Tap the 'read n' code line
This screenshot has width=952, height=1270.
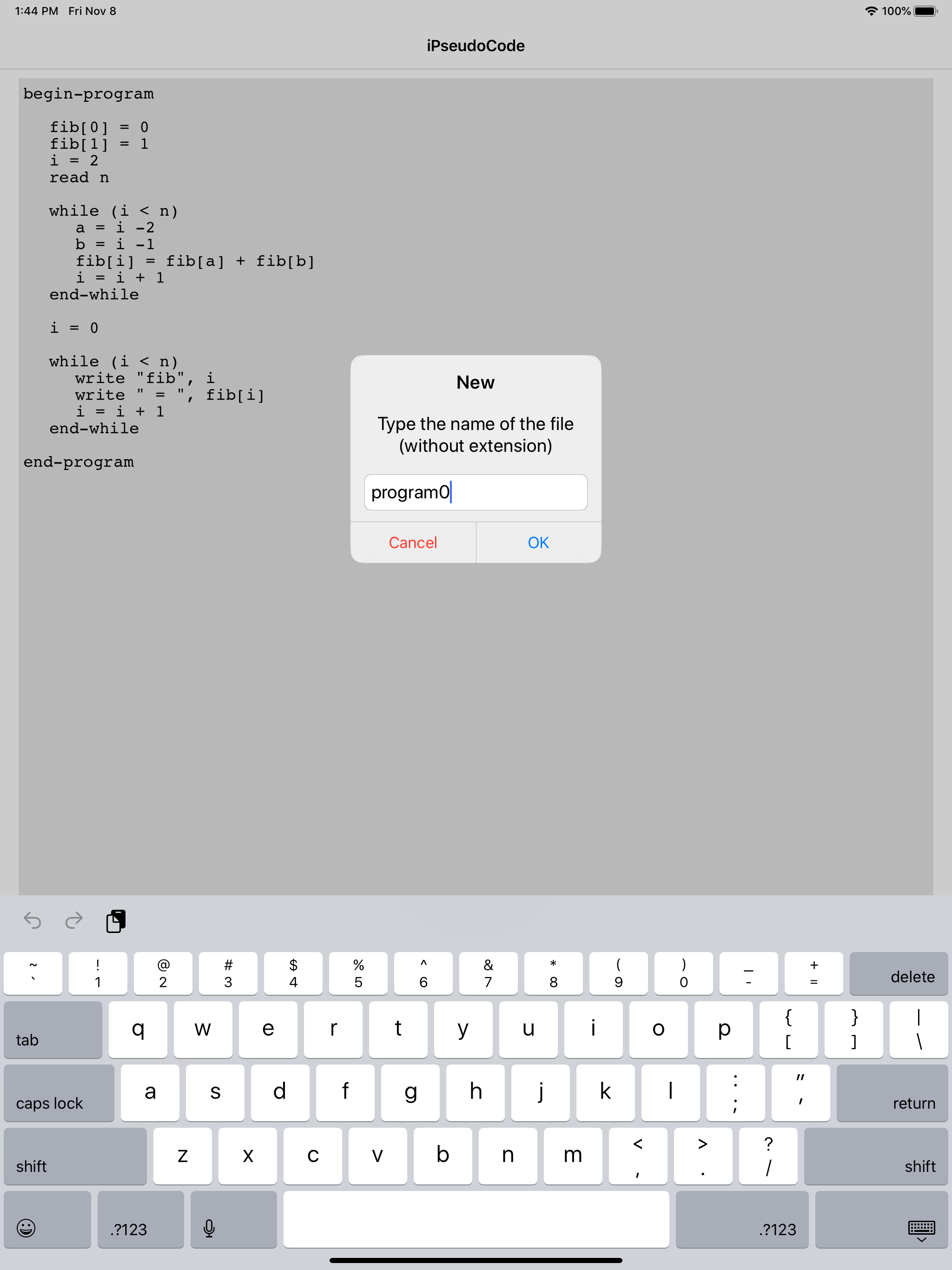click(x=79, y=178)
